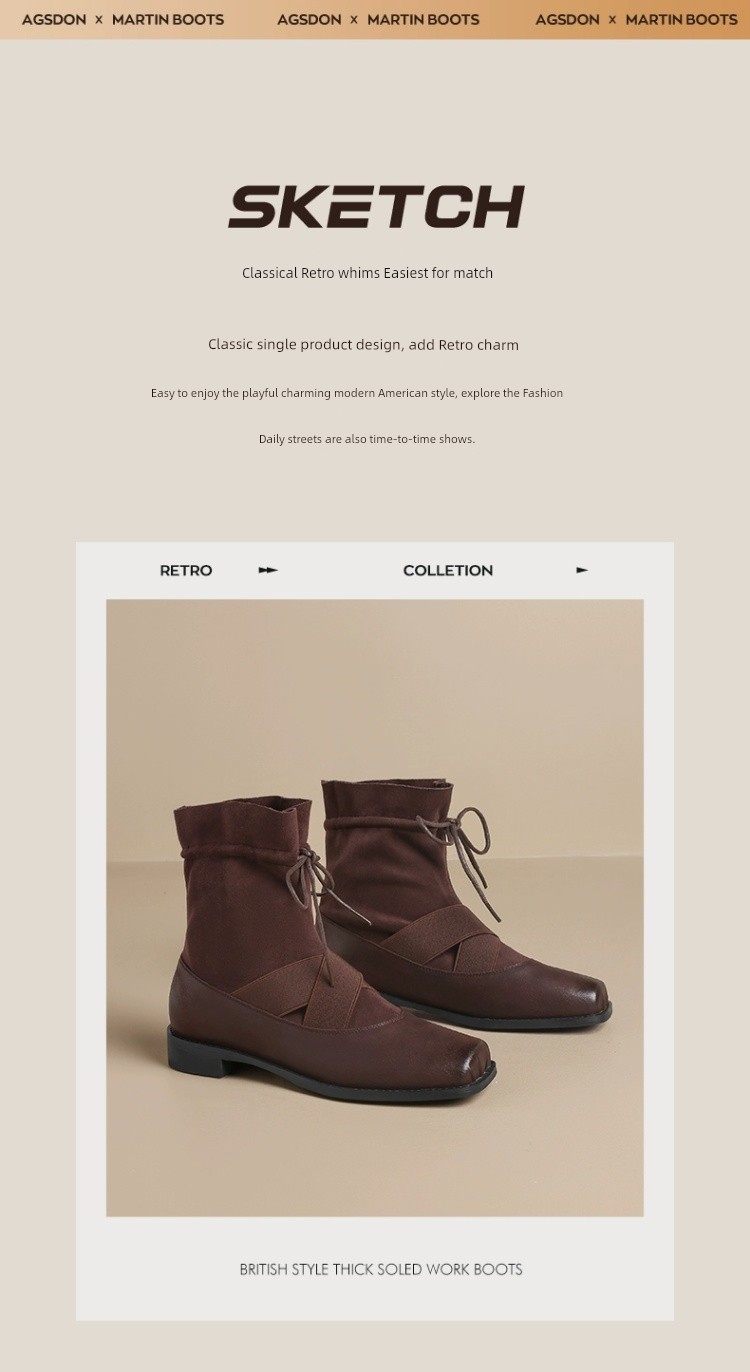Click the x separator in middle banner
The width and height of the screenshot is (750, 1372).
[x=354, y=20]
